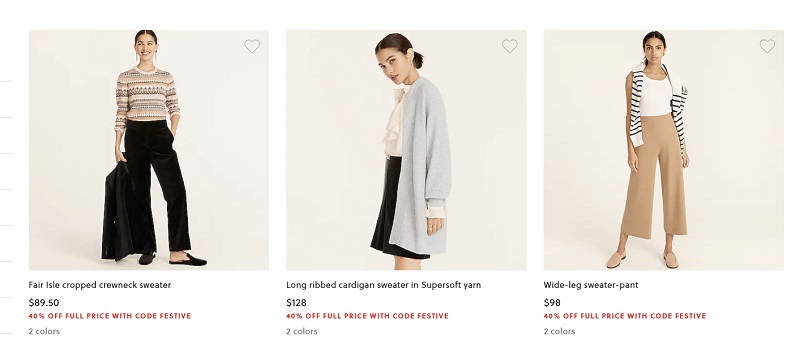
Task: Open the gray long cardigan product photo
Action: pyautogui.click(x=406, y=150)
